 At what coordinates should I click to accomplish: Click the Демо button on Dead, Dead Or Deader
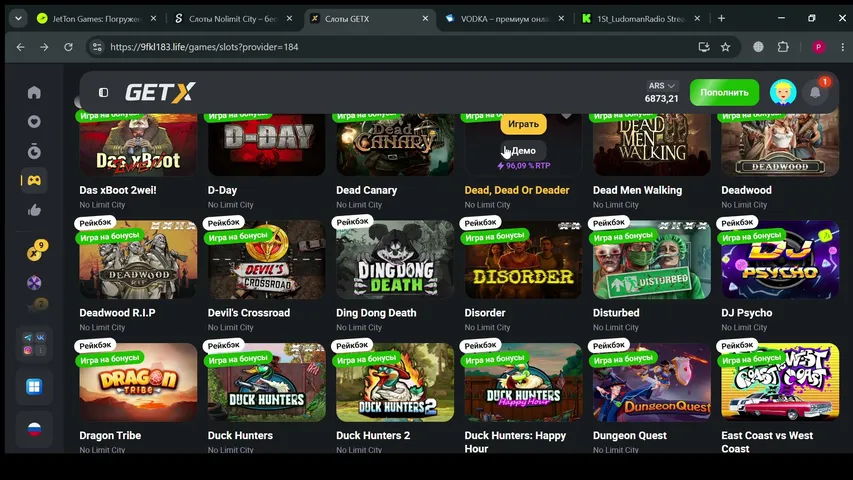coord(523,151)
